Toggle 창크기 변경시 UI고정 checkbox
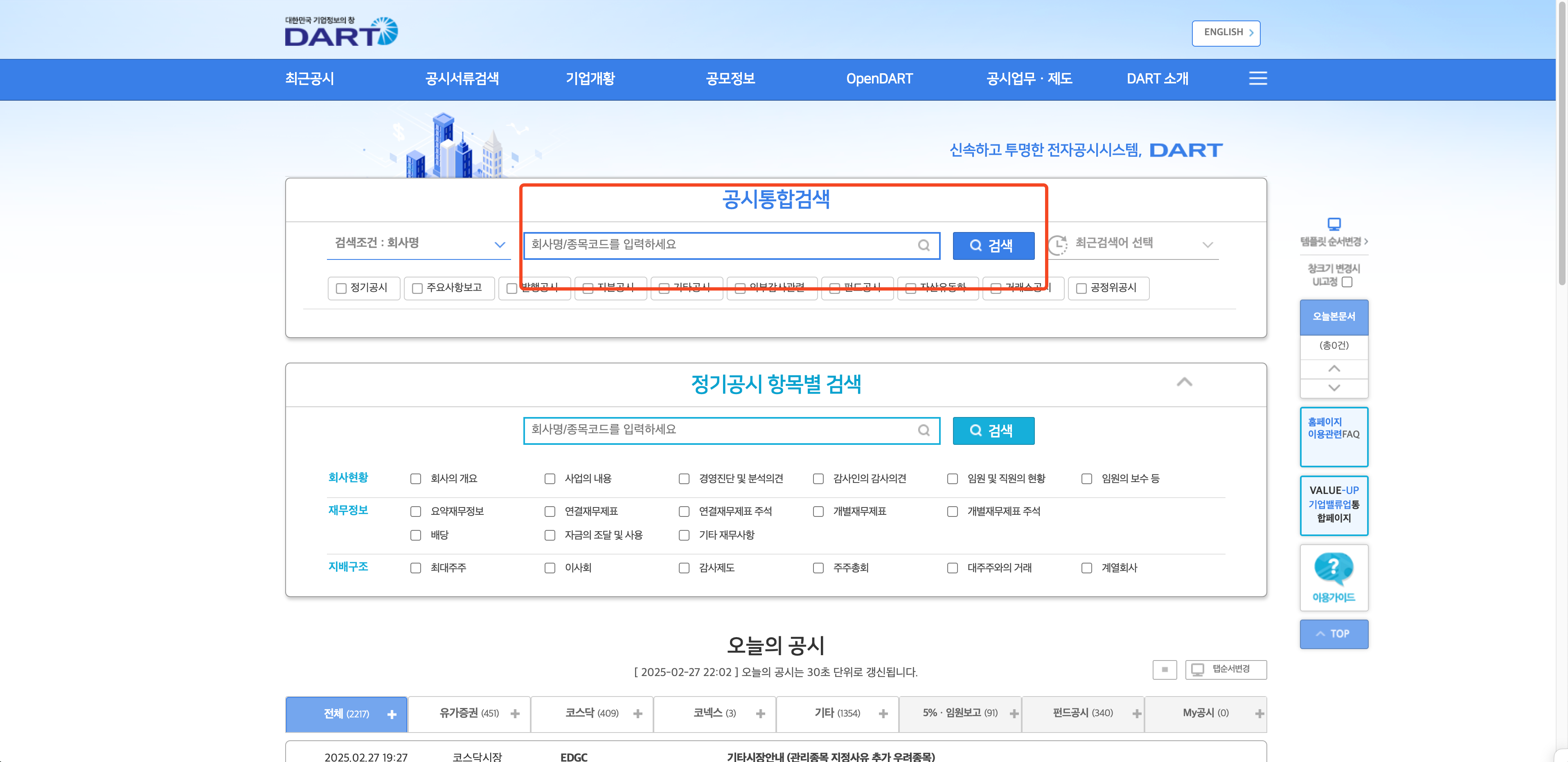The image size is (1568, 762). (1347, 282)
